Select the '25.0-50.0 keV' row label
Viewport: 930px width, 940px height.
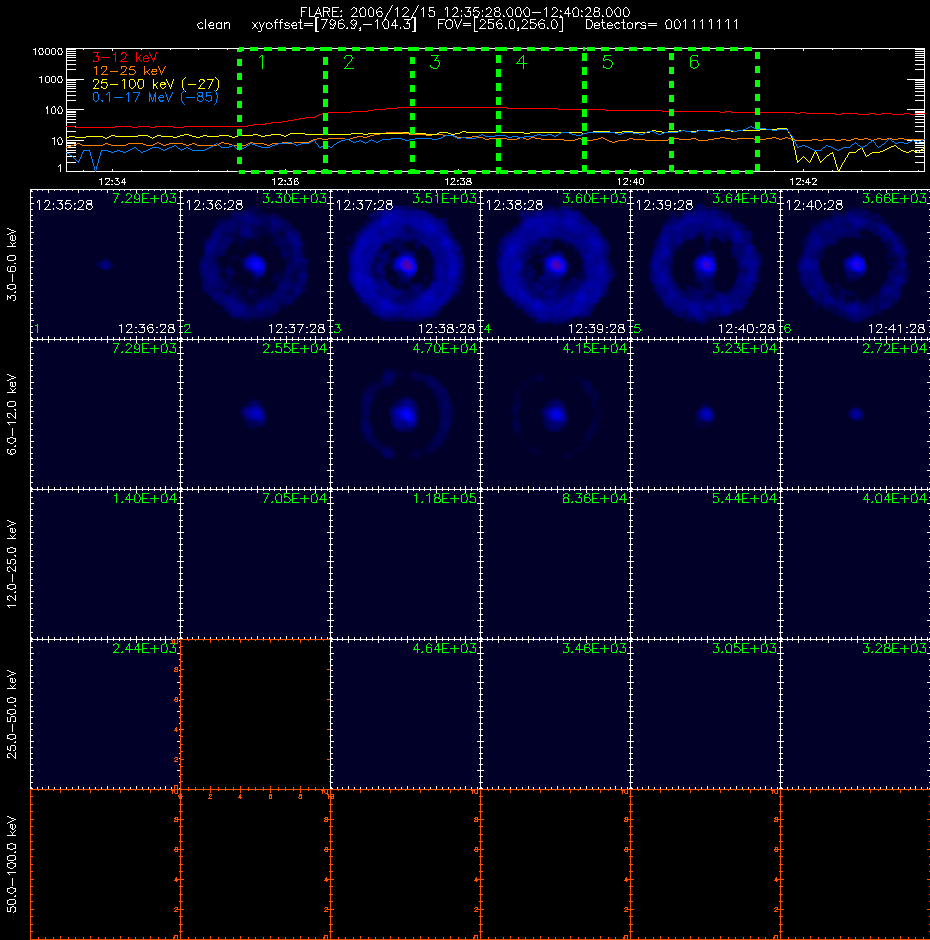(12, 714)
